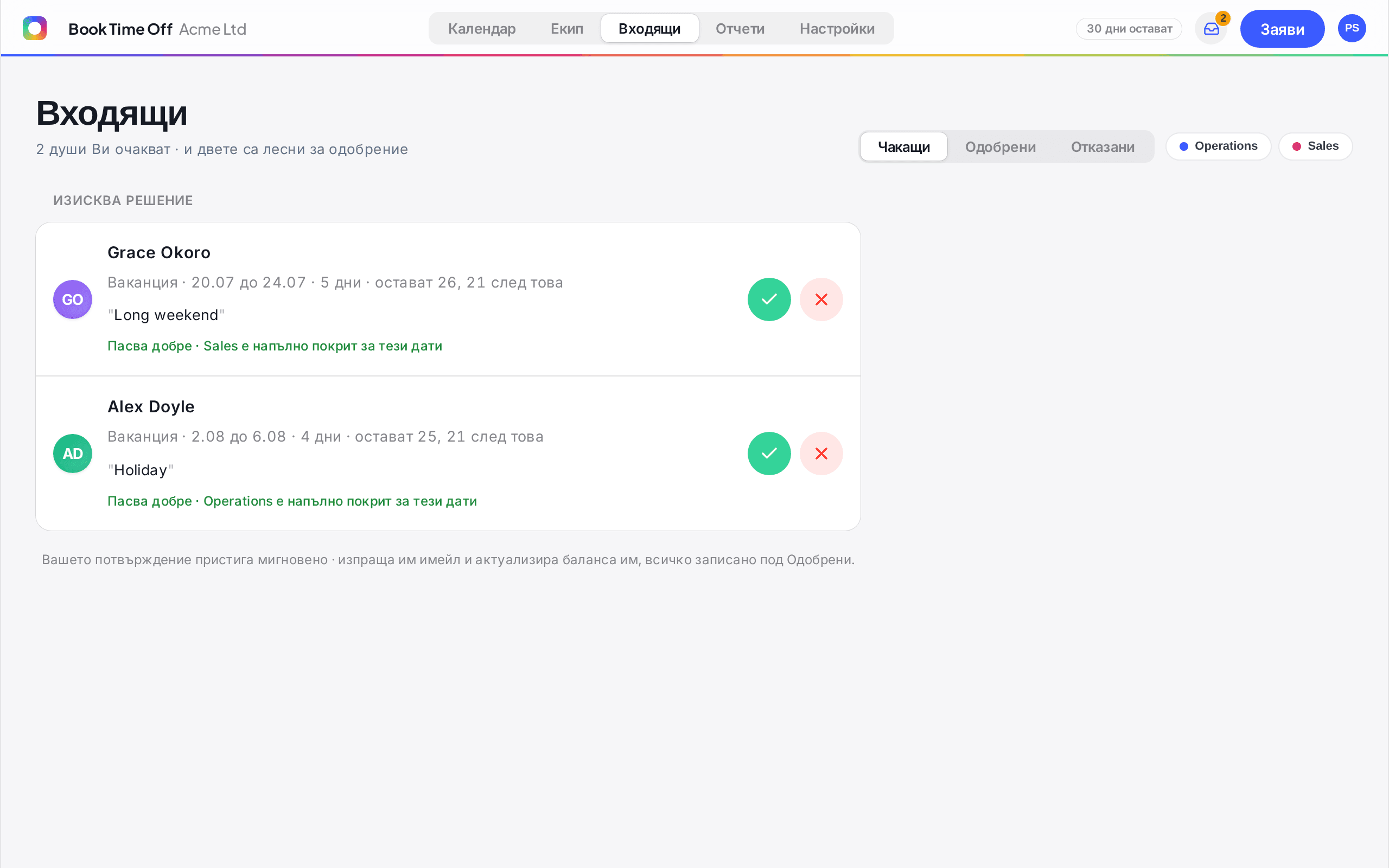Open the Отчети tab
Image resolution: width=1389 pixels, height=868 pixels.
tap(740, 29)
